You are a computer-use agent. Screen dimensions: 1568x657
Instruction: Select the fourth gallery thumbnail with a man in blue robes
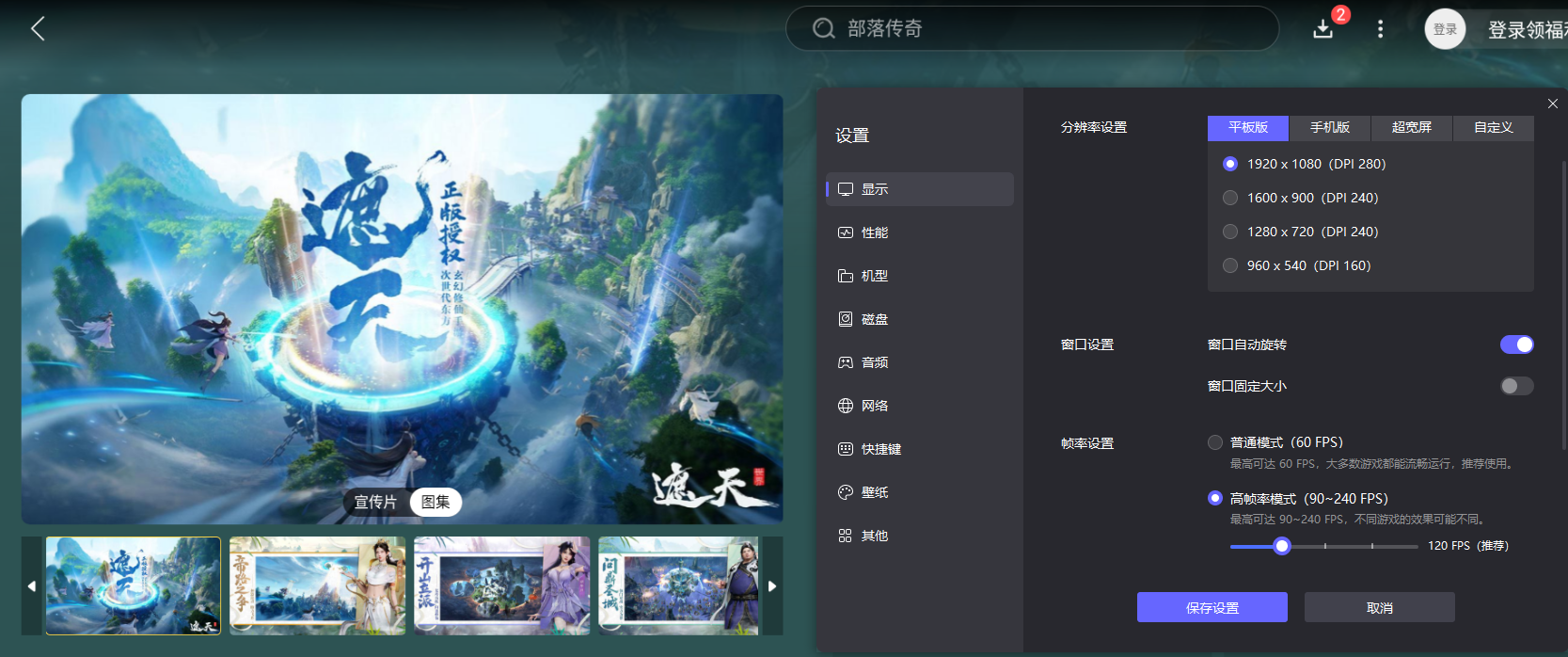pyautogui.click(x=678, y=585)
